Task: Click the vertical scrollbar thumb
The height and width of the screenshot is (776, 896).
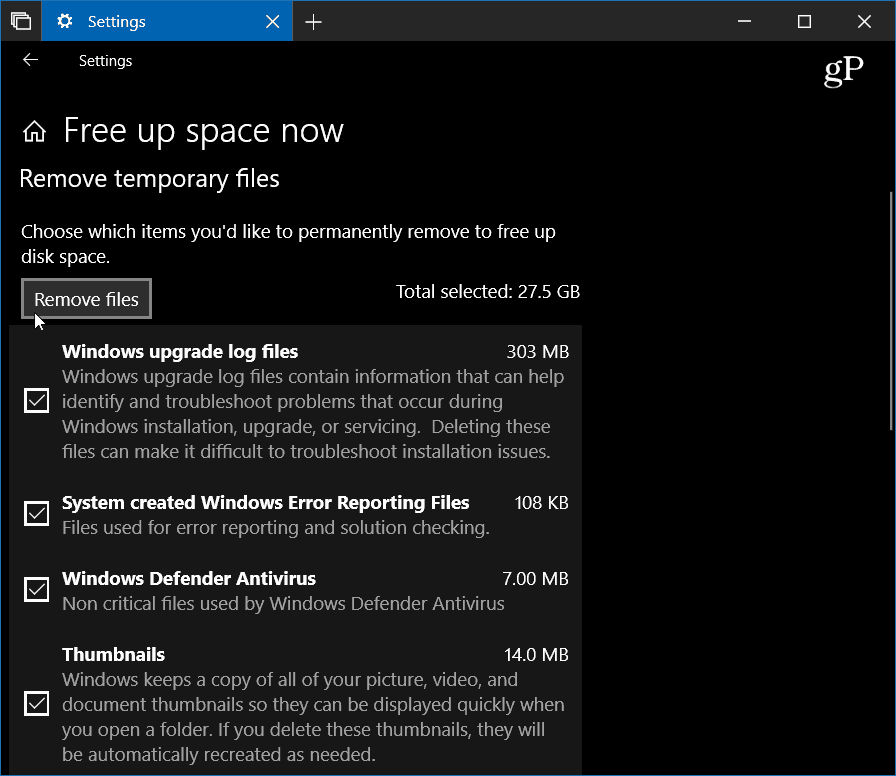Action: pos(891,311)
